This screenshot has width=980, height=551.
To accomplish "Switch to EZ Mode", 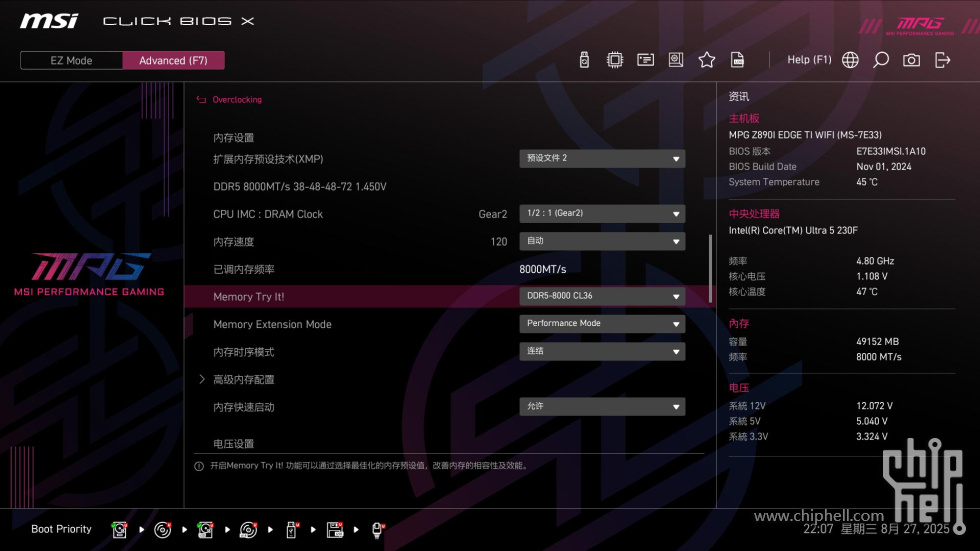I will coord(71,61).
